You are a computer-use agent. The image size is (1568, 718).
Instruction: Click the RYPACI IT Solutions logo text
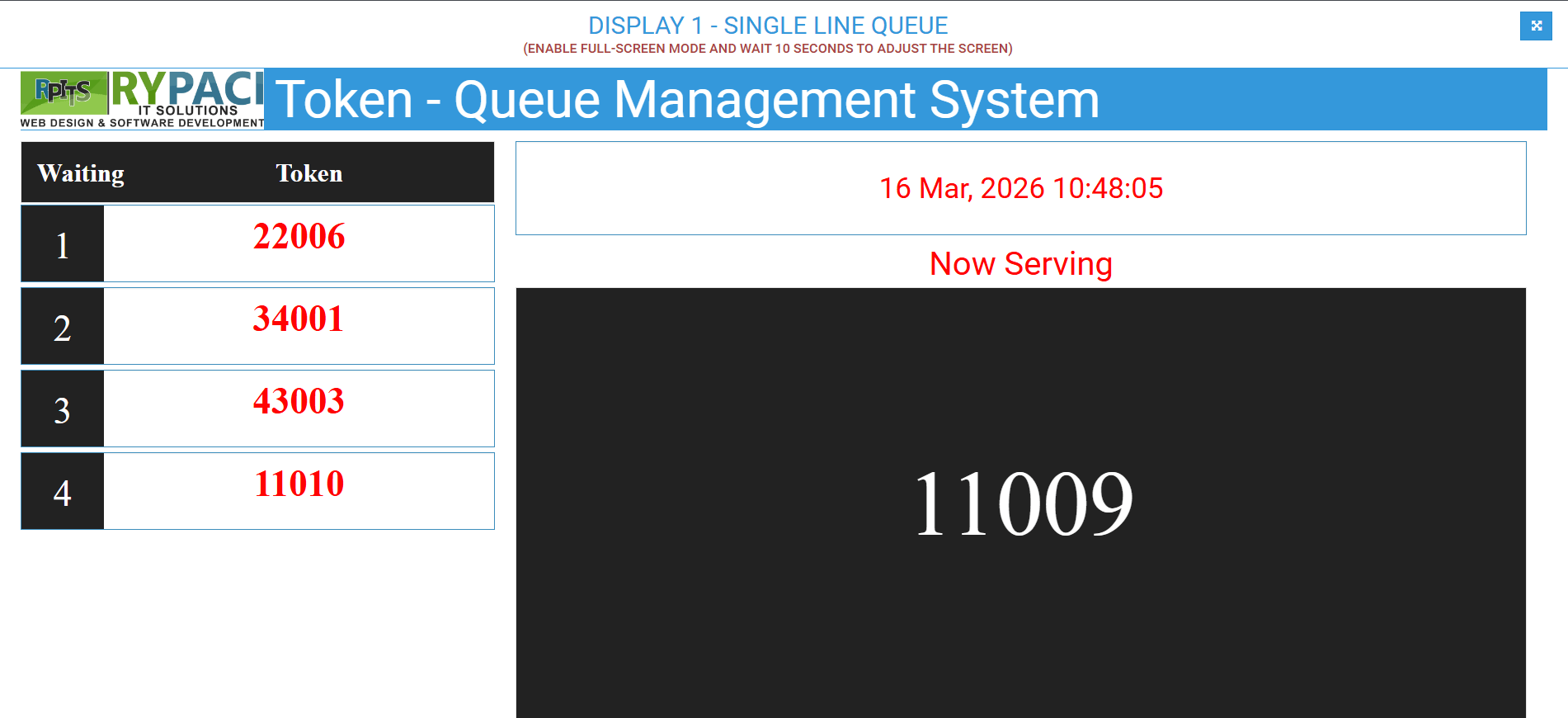point(187,92)
